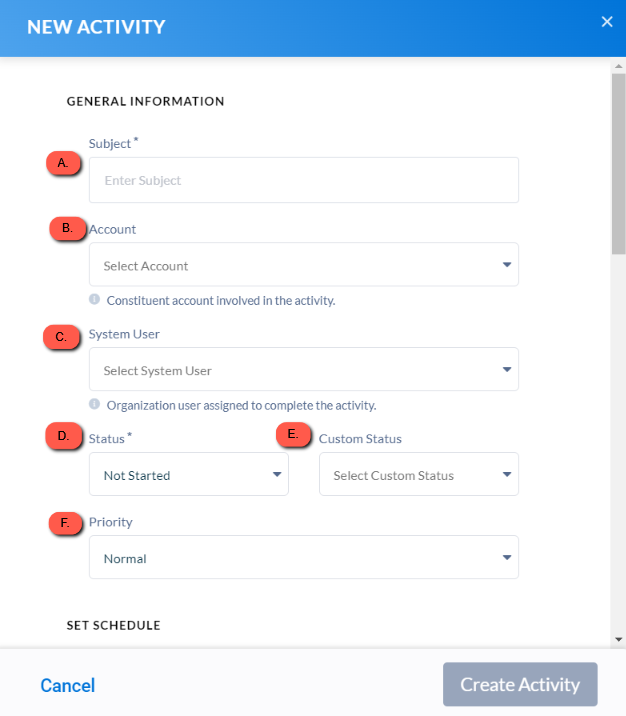Click the red B. marker badge
Image resolution: width=626 pixels, height=716 pixels.
pyautogui.click(x=68, y=228)
